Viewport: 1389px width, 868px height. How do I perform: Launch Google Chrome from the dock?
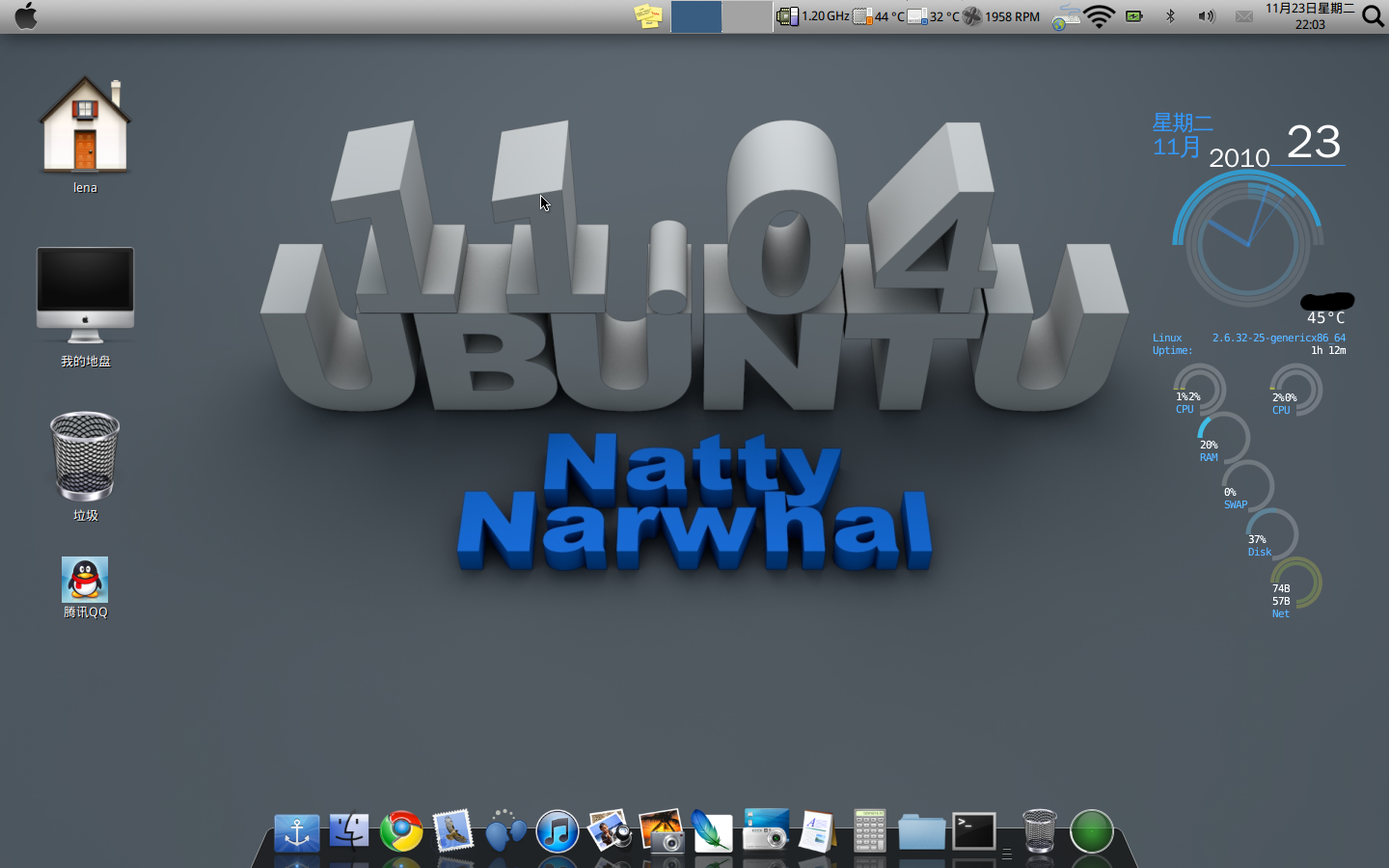click(x=401, y=831)
